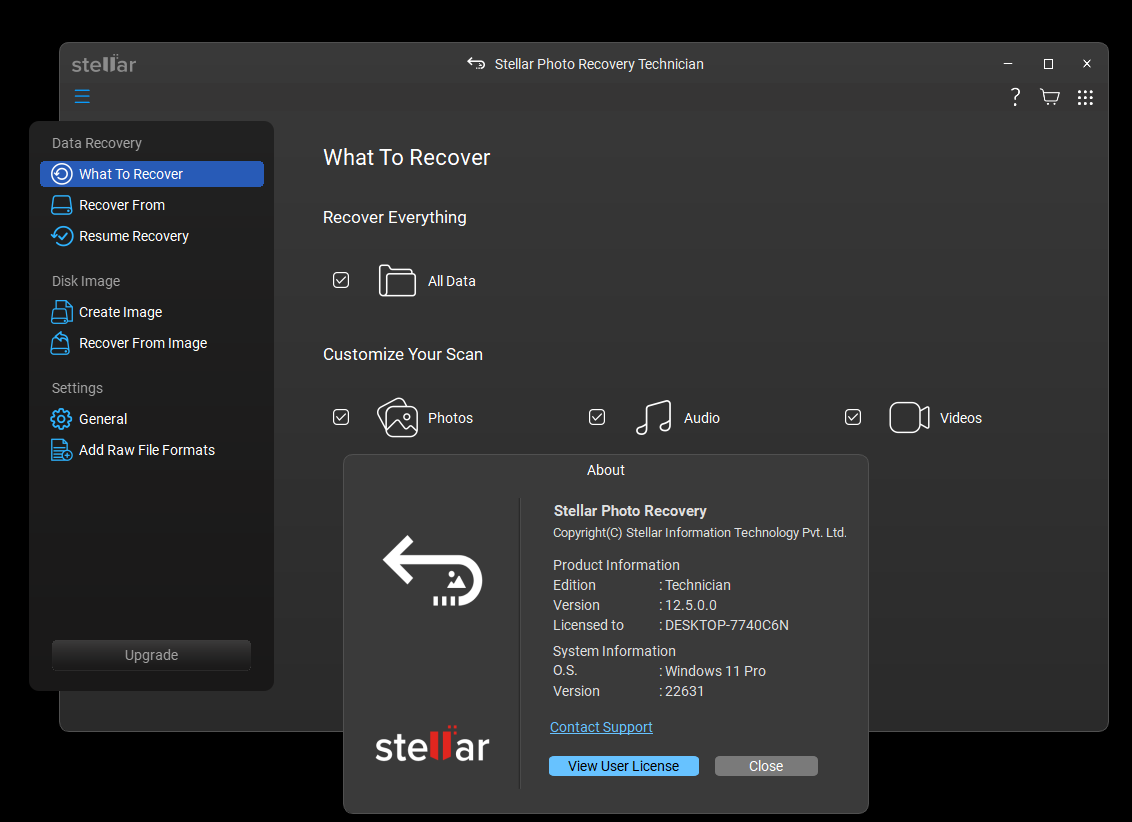
Task: Click the Photos picture icon
Action: 398,417
